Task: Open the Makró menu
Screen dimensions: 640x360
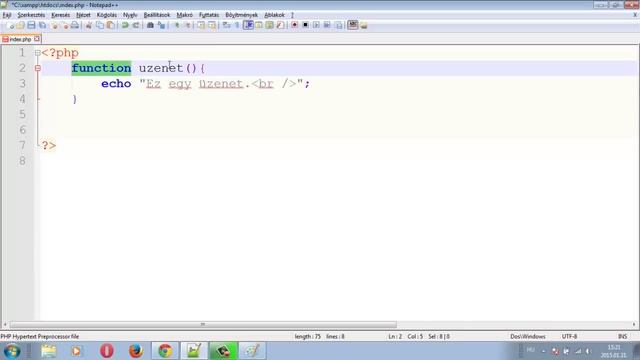Action: point(184,15)
